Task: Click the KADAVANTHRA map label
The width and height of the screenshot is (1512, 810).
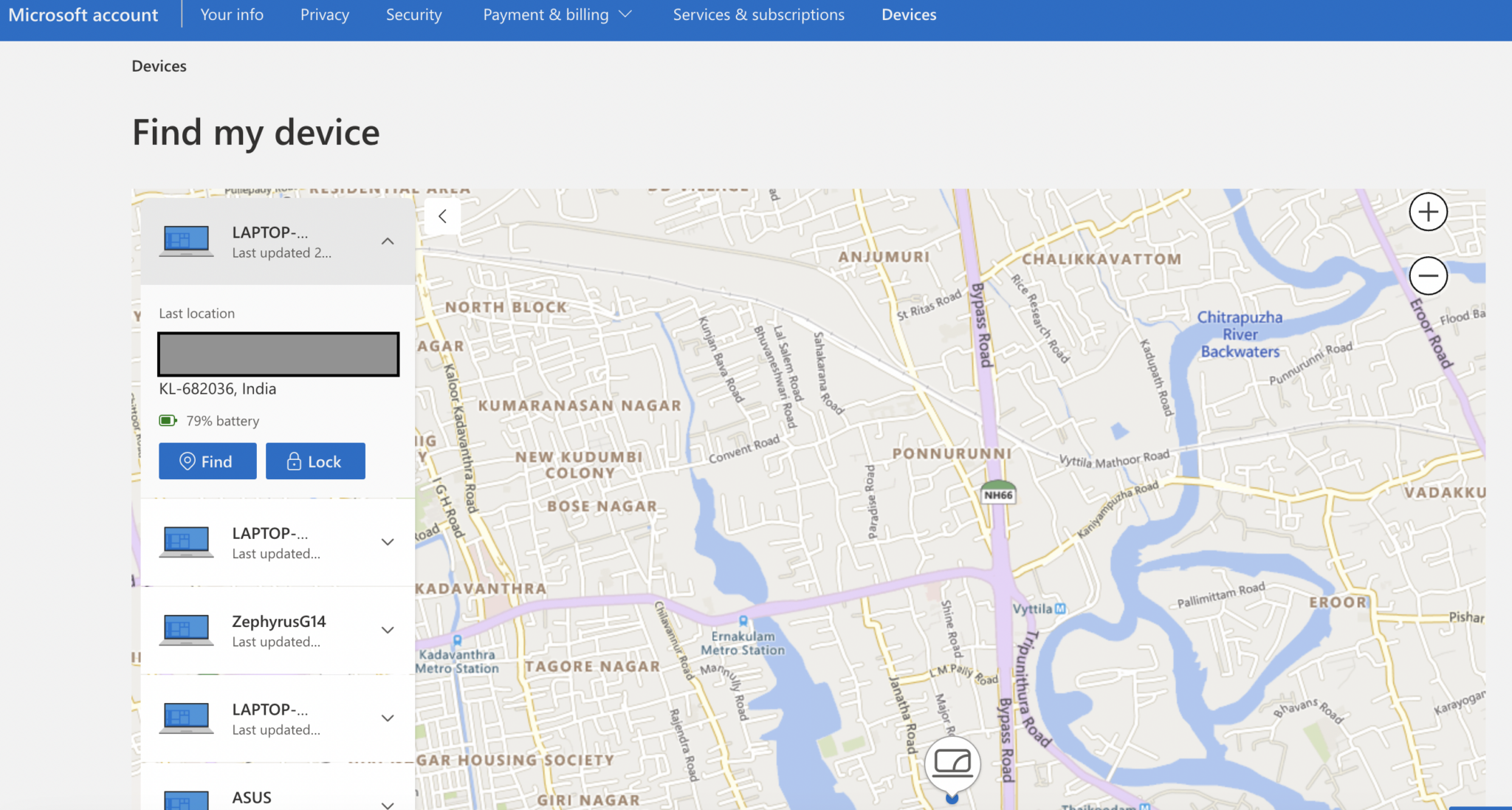Action: (481, 588)
